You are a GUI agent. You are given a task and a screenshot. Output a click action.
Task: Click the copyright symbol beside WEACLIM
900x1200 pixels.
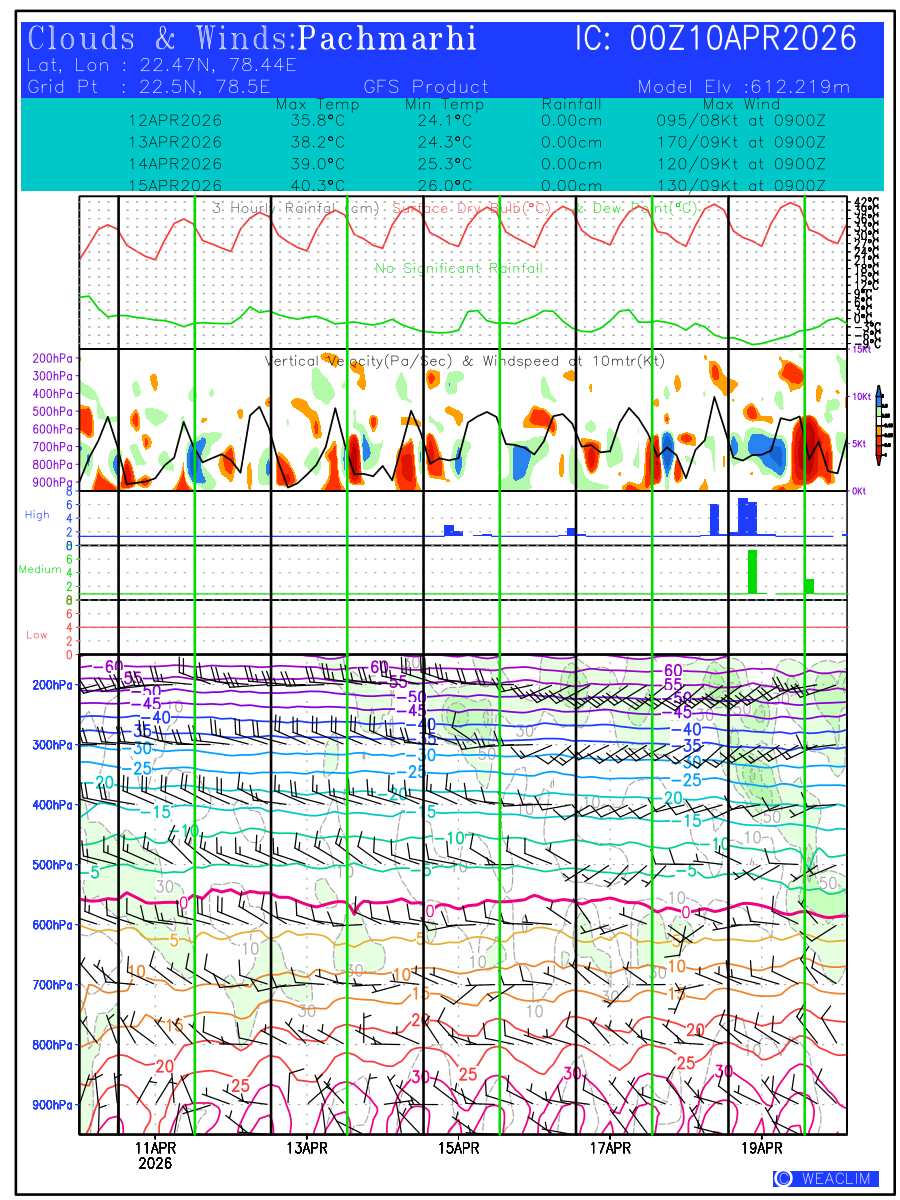coord(783,1179)
